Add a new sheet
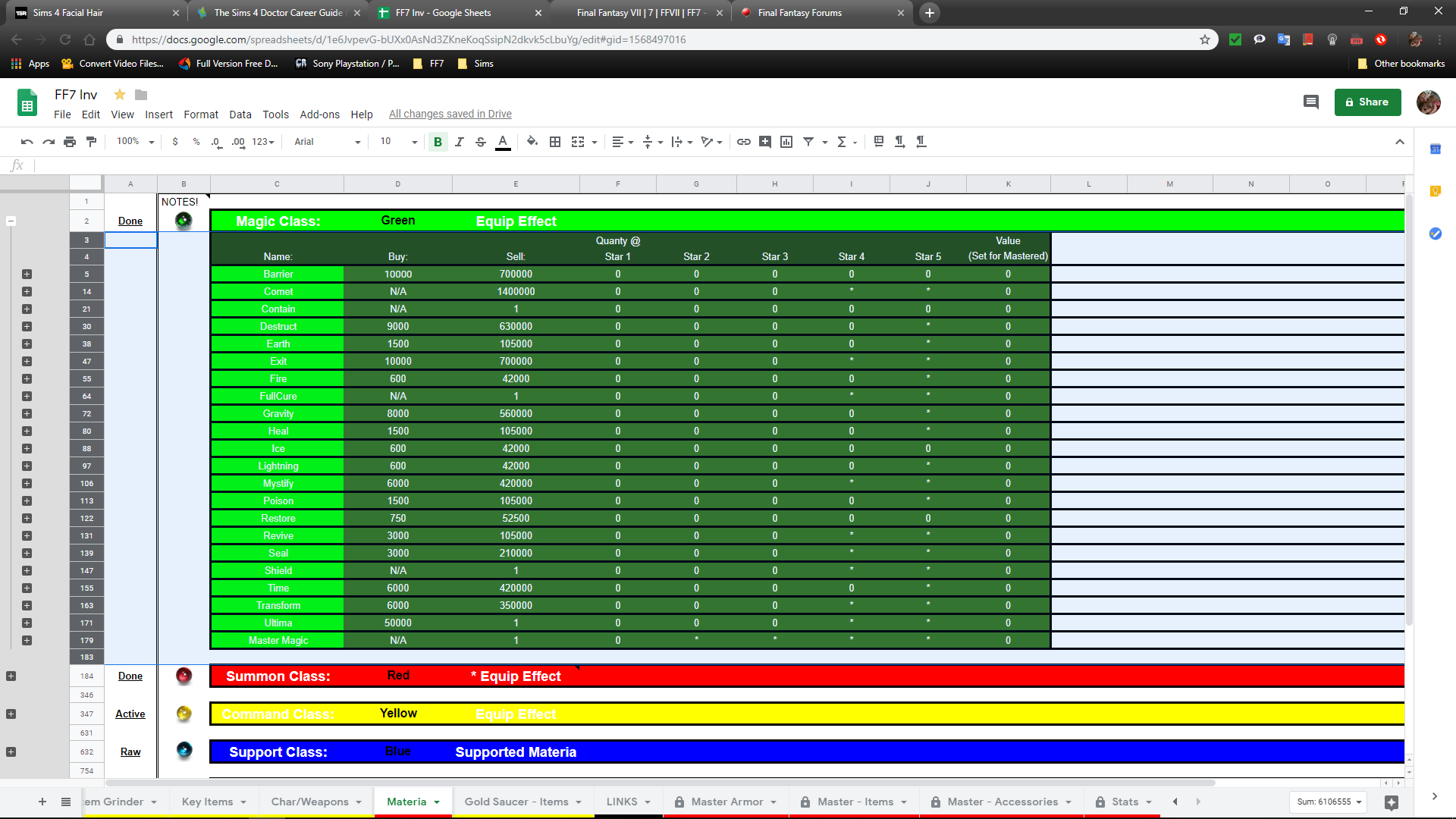The height and width of the screenshot is (819, 1456). tap(42, 802)
